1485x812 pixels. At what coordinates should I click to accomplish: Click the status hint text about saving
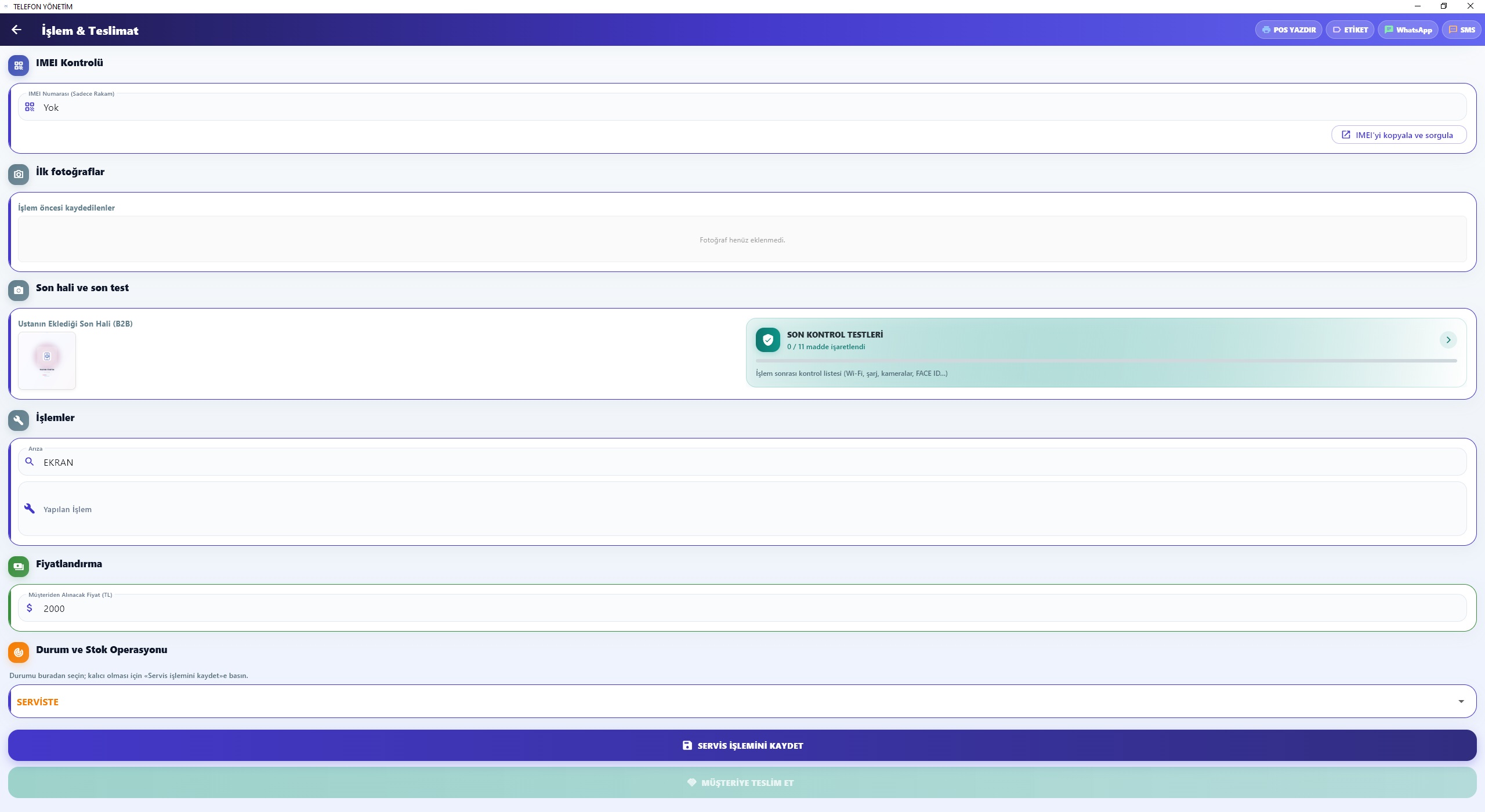pos(129,675)
